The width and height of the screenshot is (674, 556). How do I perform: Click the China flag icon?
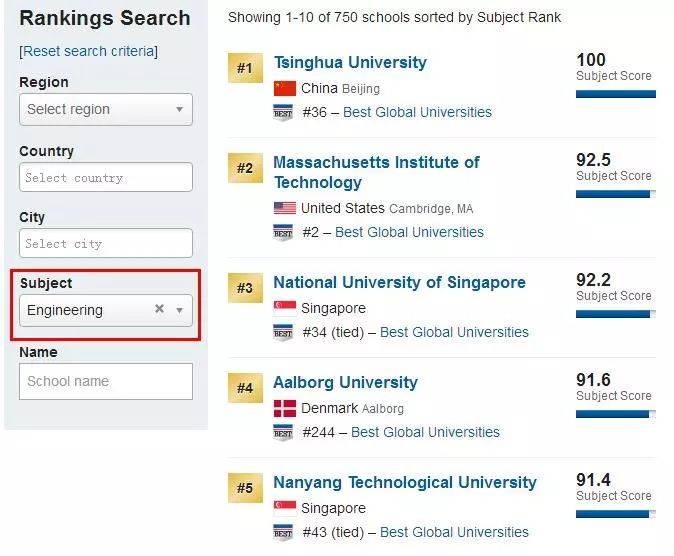[285, 88]
